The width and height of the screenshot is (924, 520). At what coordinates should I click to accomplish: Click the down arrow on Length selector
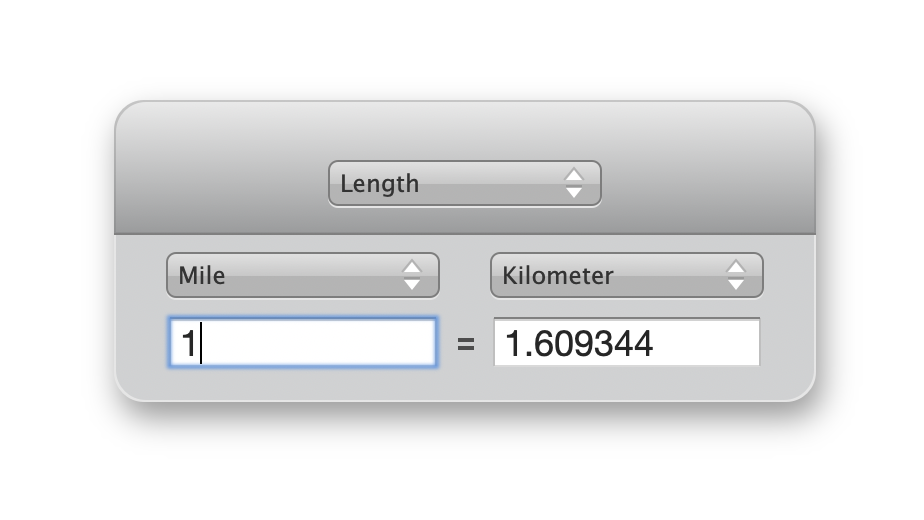(573, 192)
